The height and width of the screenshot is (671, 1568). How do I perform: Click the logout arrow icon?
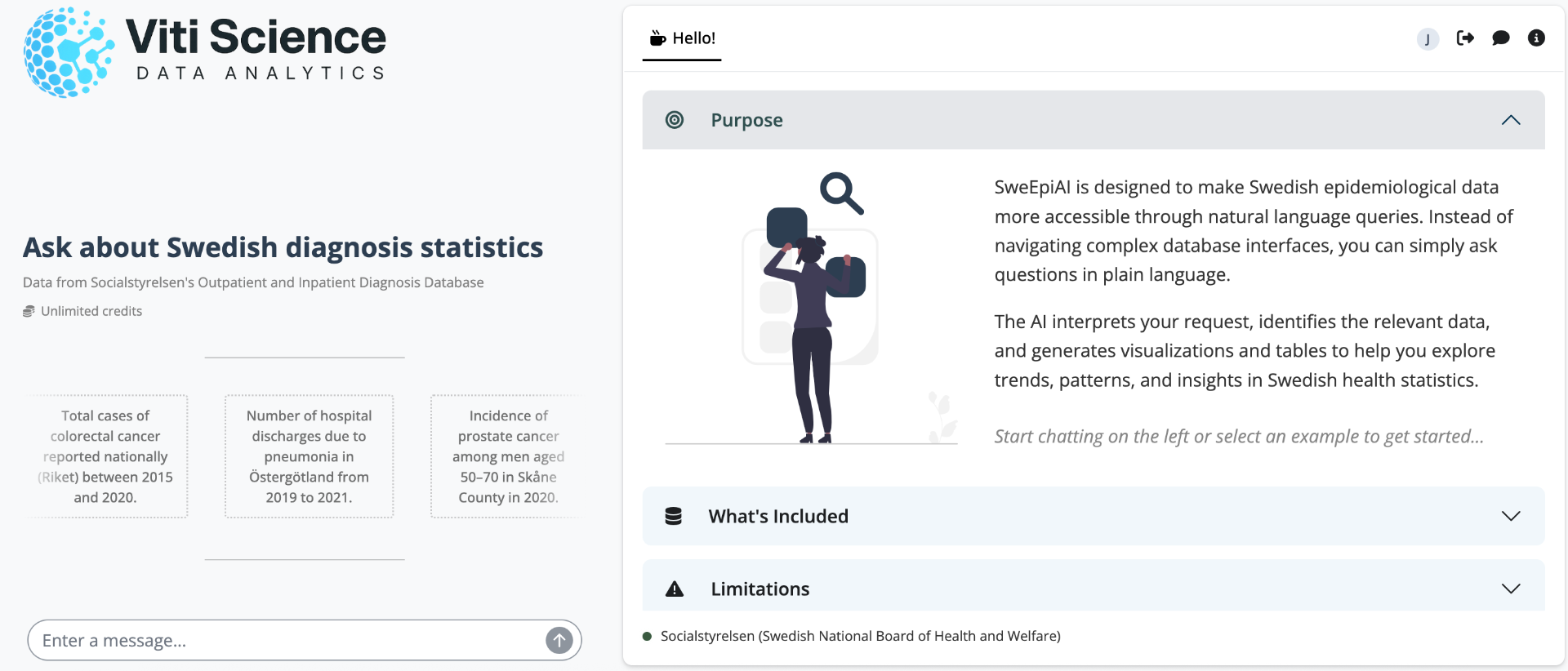point(1465,38)
